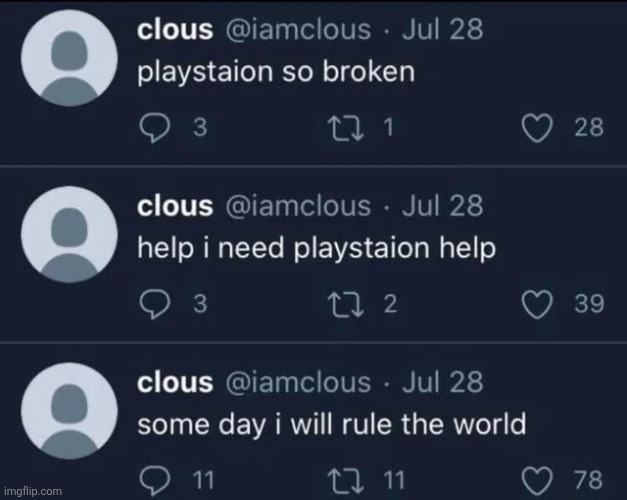Retweet "help i need playstaion help" tweet
The image size is (627, 500).
click(345, 304)
